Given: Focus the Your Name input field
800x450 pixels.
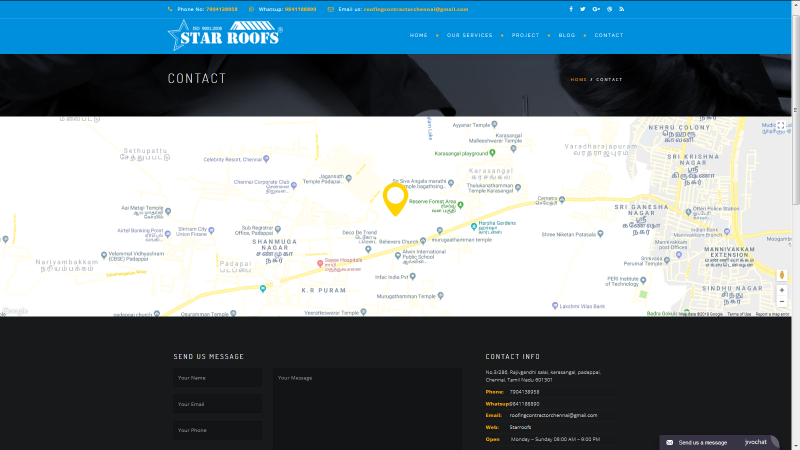Looking at the screenshot, I should pos(217,378).
